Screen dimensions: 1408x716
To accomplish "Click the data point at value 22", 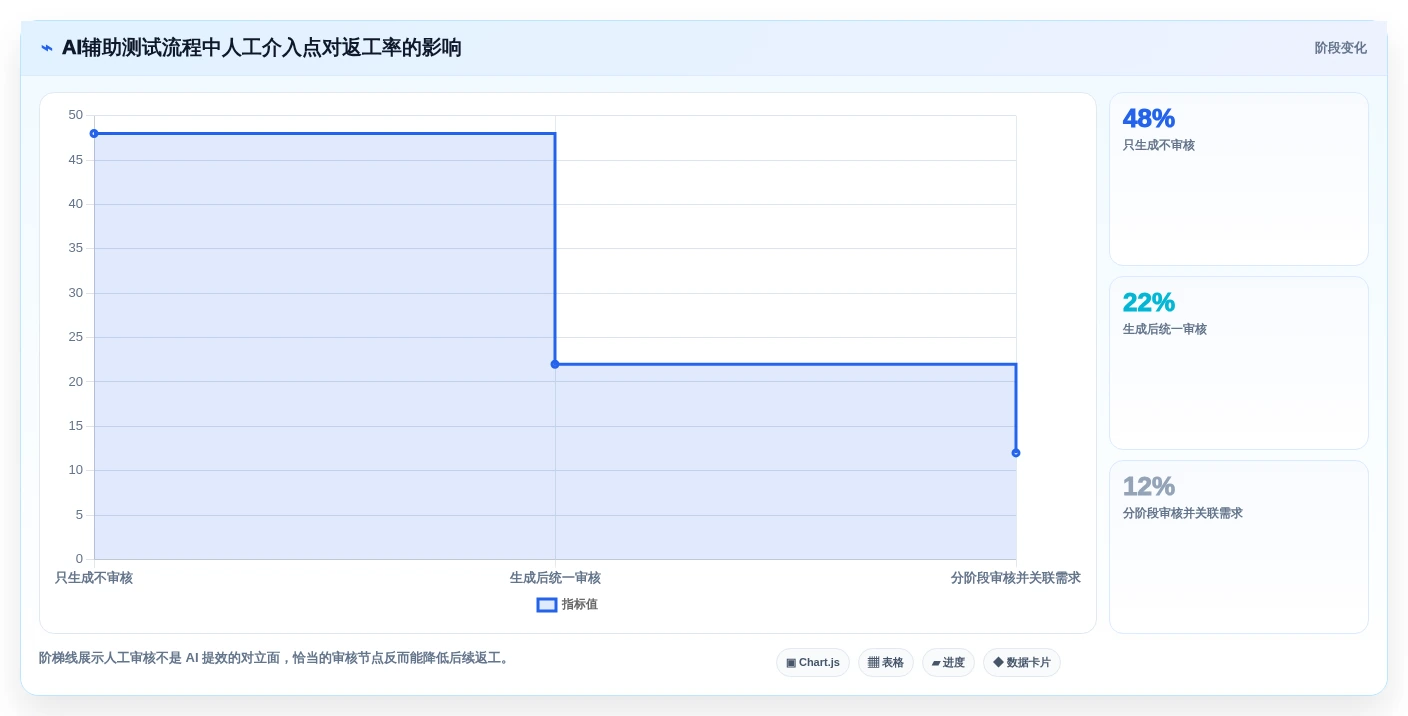I will tap(555, 364).
